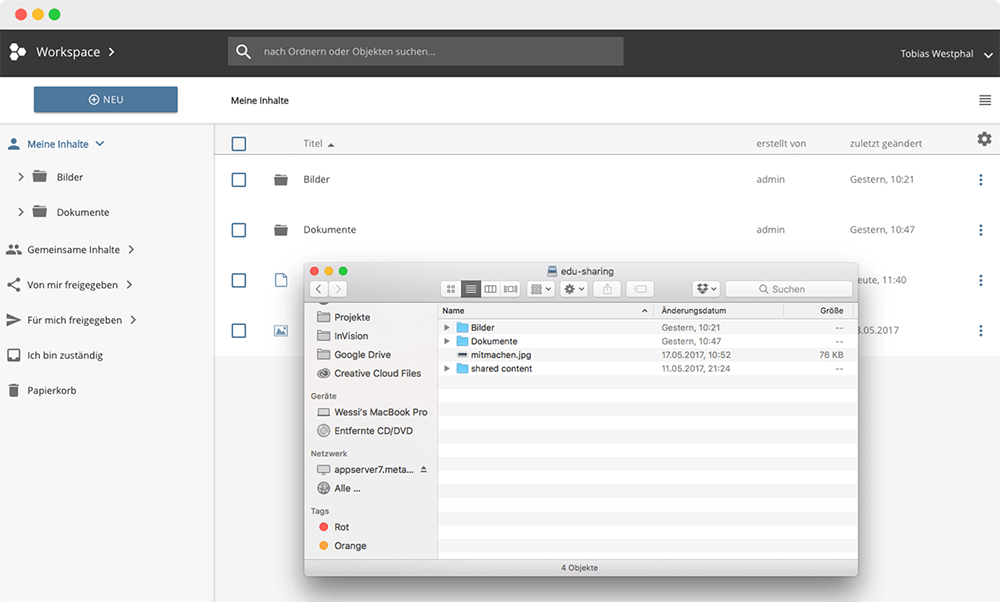Switch Finder to column view

pyautogui.click(x=489, y=289)
